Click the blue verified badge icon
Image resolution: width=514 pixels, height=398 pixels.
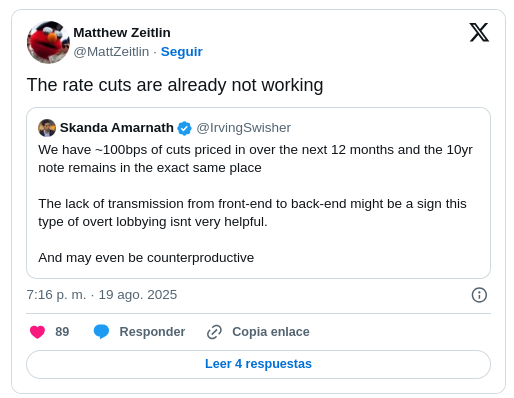click(184, 128)
